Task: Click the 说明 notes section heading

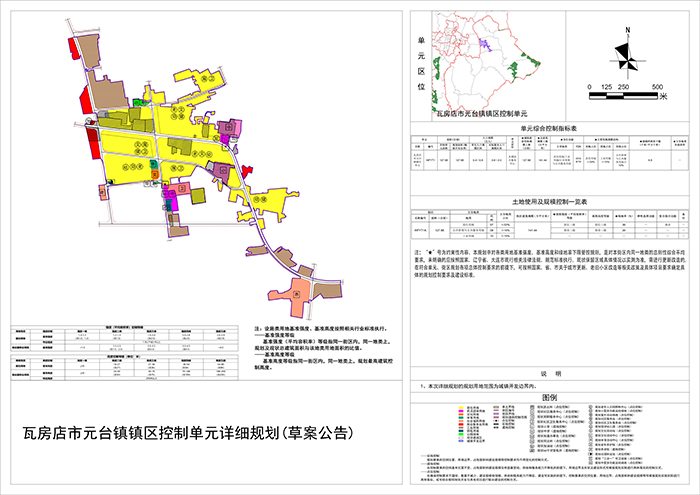Action: 551,373
